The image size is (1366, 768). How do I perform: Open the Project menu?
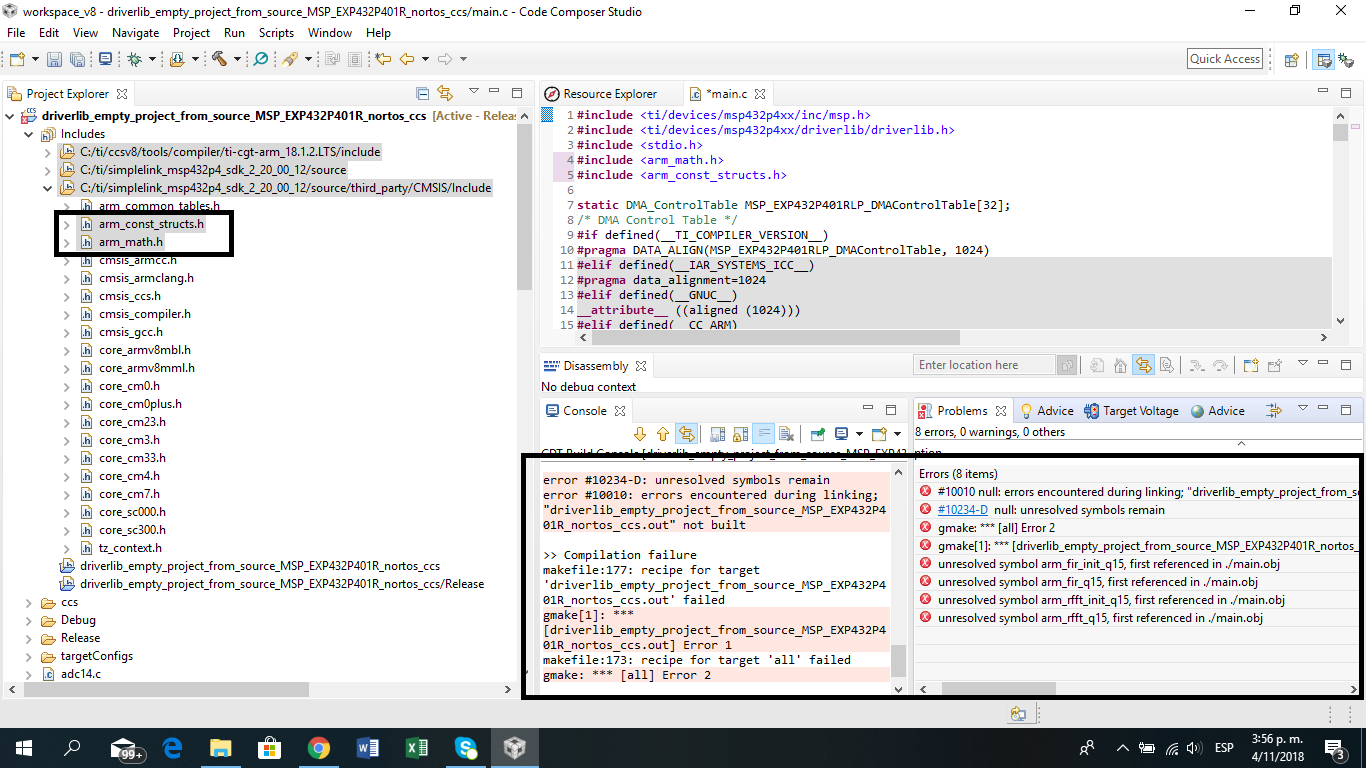[191, 33]
